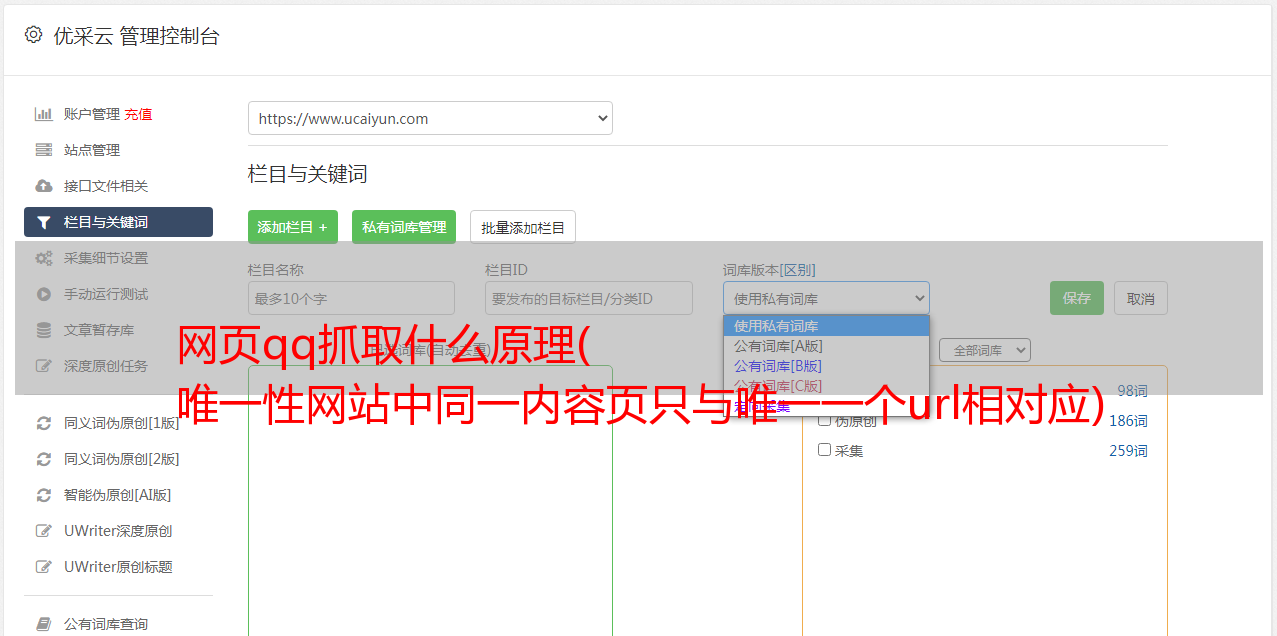This screenshot has height=636, width=1277.
Task: Choose 公有词库[B版] in the dropdown list
Action: tap(826, 366)
